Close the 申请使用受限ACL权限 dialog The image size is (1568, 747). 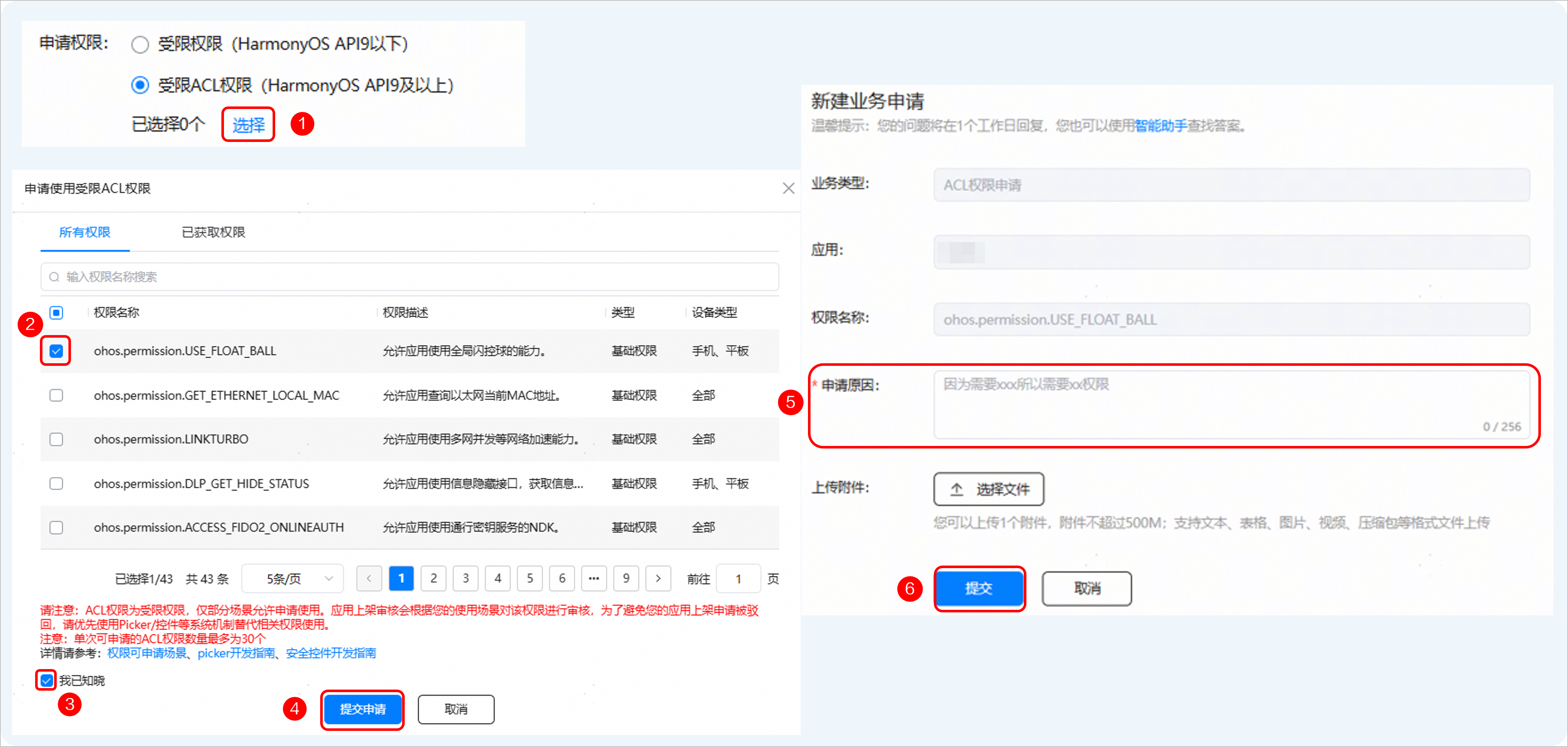788,188
